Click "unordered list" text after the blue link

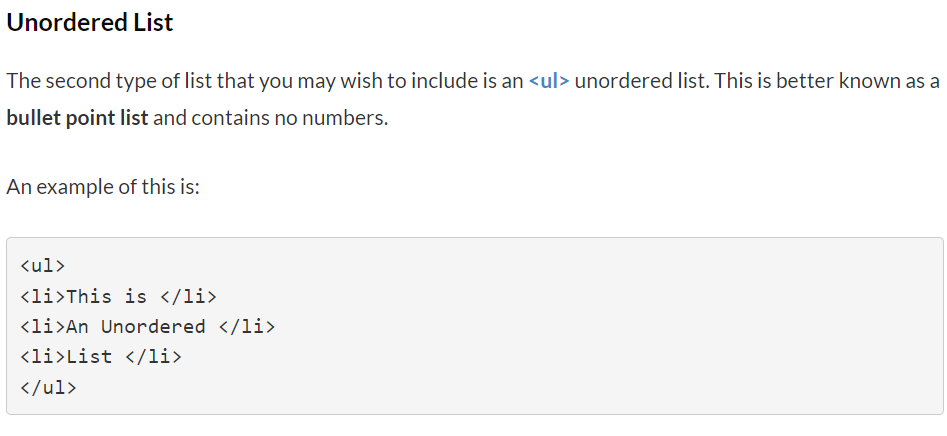[x=640, y=81]
